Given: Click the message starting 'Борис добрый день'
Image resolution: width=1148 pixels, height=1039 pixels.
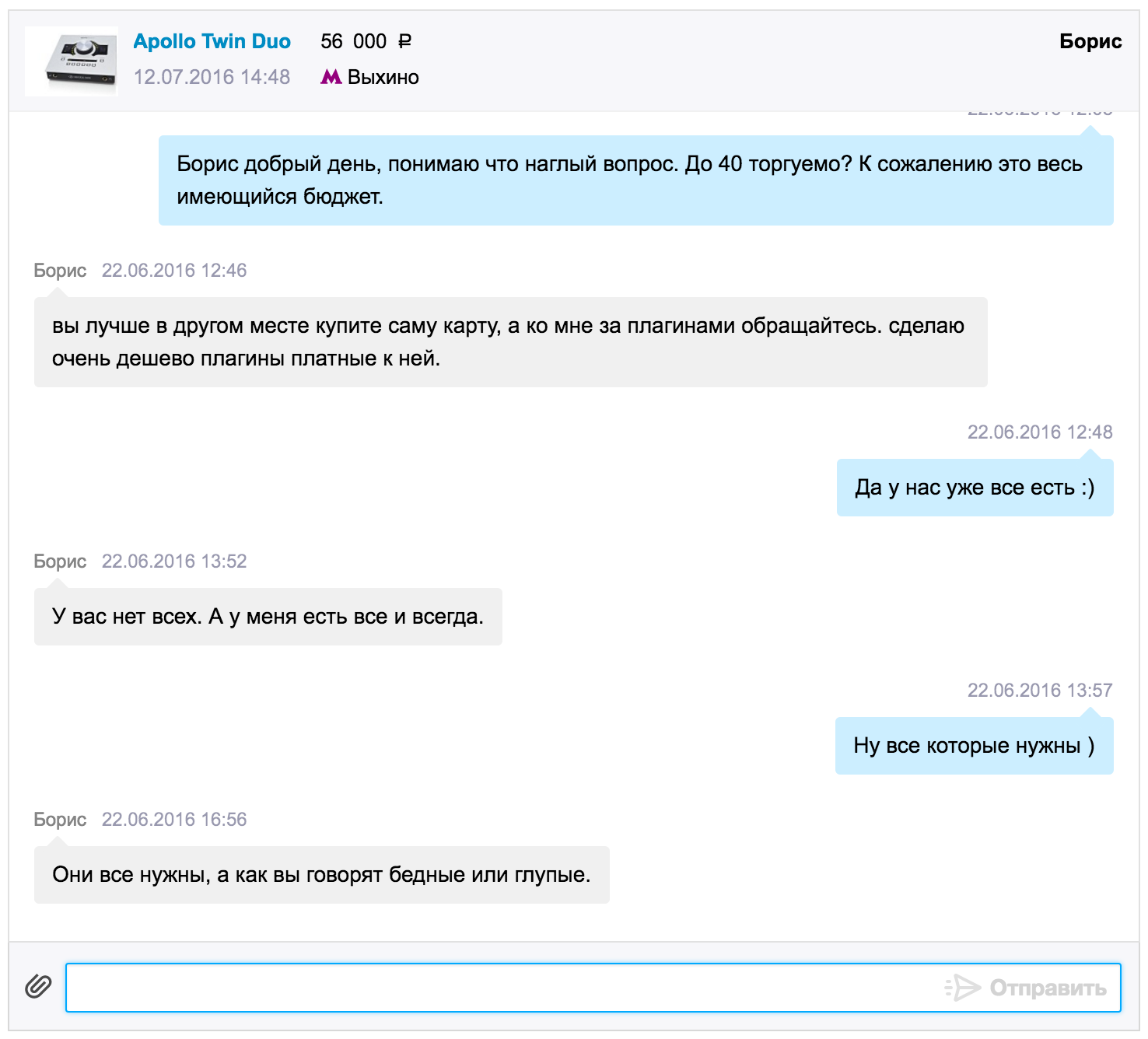Looking at the screenshot, I should pyautogui.click(x=636, y=180).
